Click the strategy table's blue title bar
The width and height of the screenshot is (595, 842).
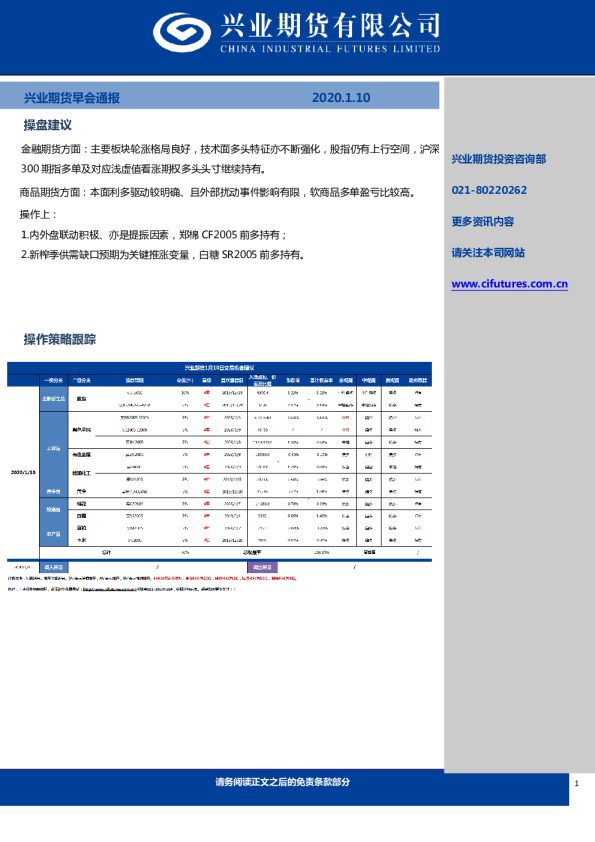tap(220, 368)
